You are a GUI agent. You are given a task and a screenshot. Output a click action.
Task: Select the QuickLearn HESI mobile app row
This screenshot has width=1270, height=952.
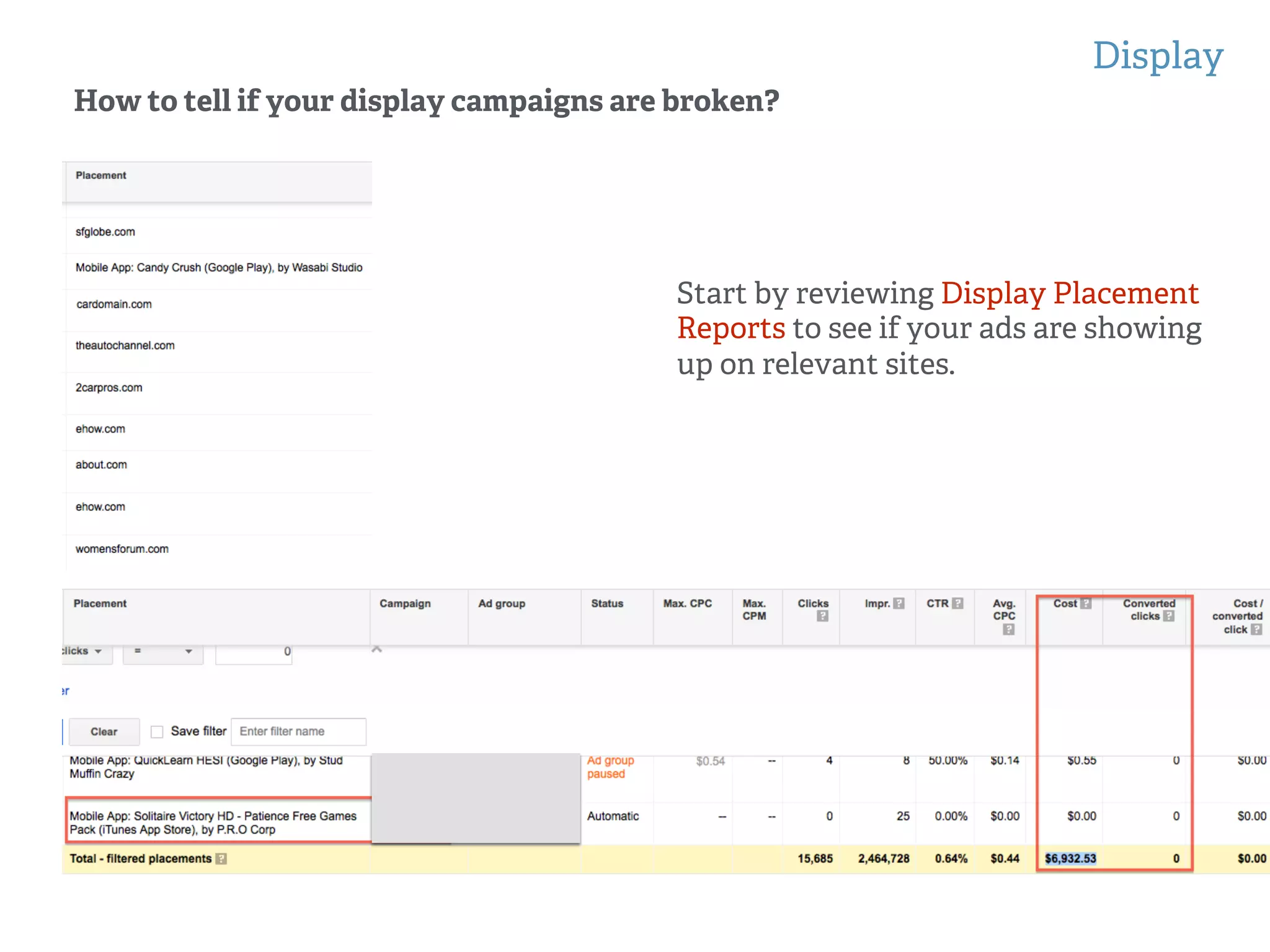(x=206, y=767)
